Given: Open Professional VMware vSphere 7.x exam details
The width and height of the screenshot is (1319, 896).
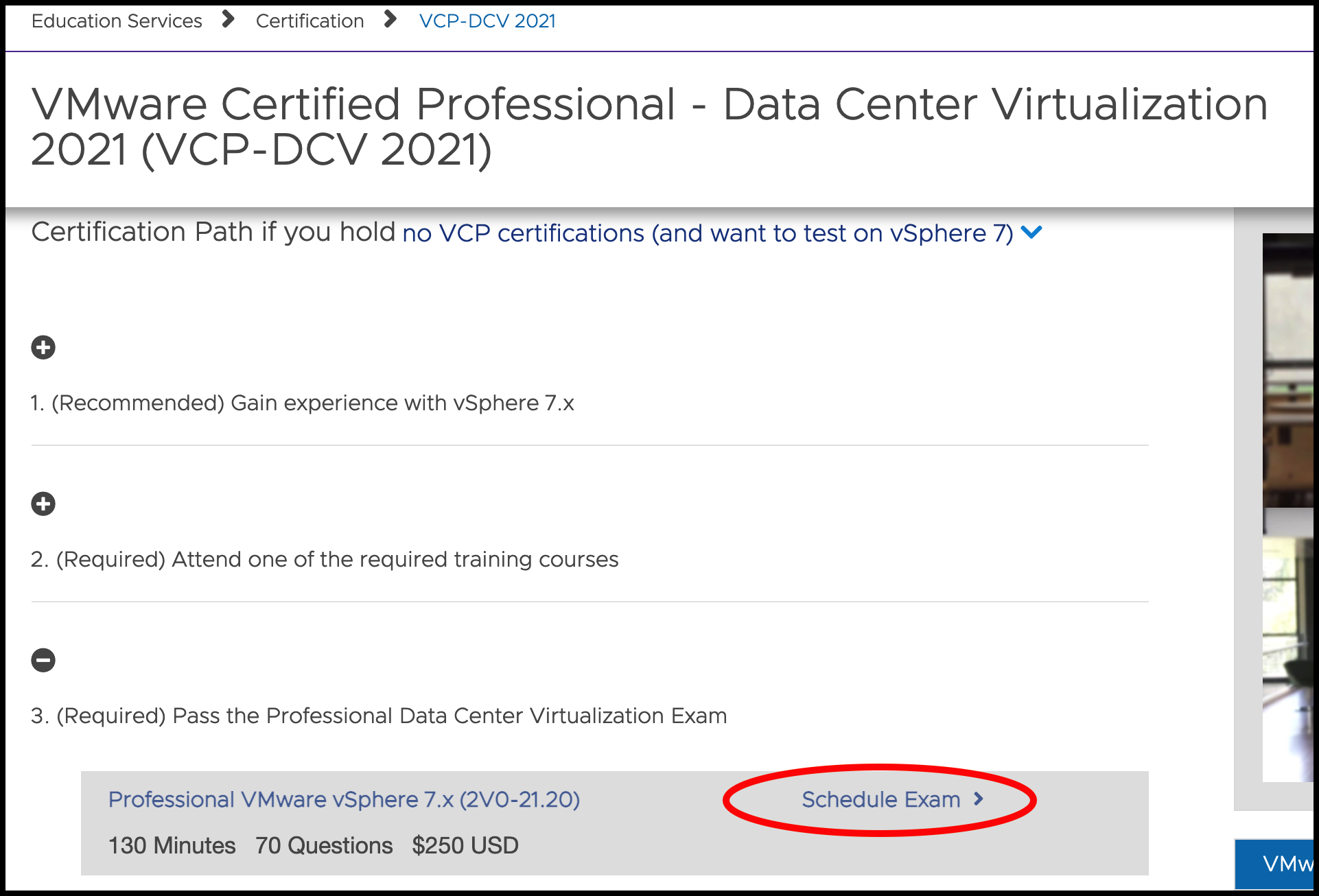Looking at the screenshot, I should 344,799.
